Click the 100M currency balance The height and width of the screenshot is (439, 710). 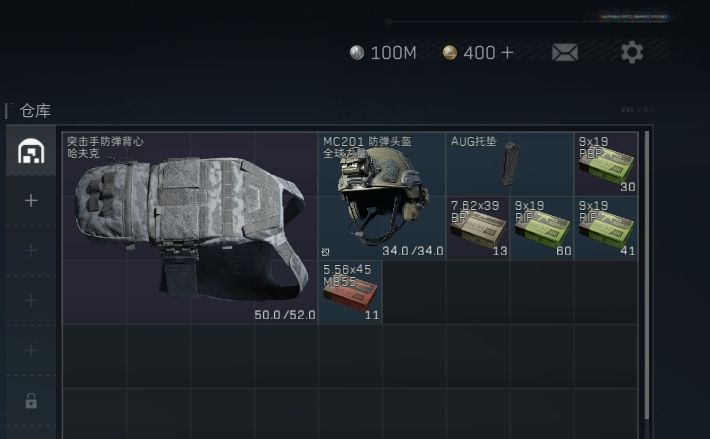pyautogui.click(x=393, y=53)
